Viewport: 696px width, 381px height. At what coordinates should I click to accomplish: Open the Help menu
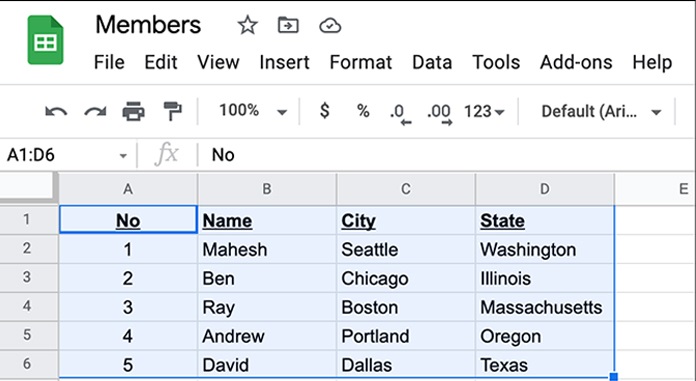[x=652, y=62]
